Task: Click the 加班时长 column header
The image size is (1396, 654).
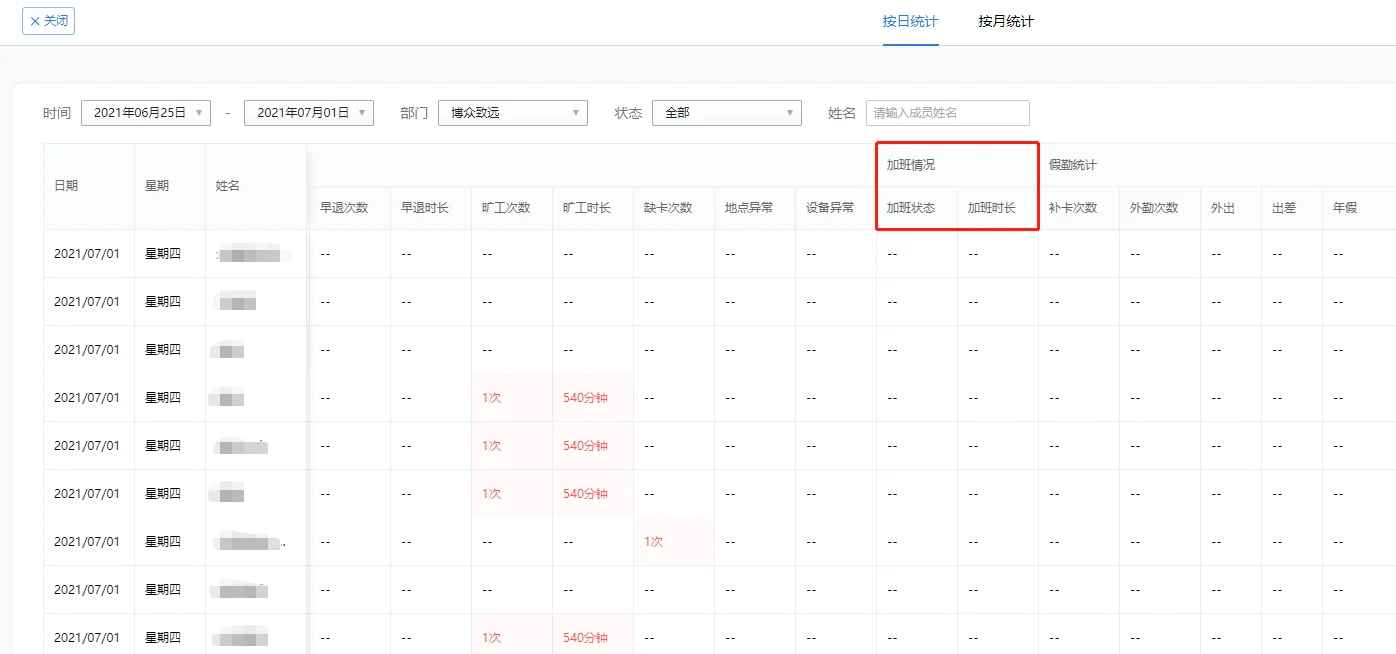Action: pyautogui.click(x=992, y=208)
